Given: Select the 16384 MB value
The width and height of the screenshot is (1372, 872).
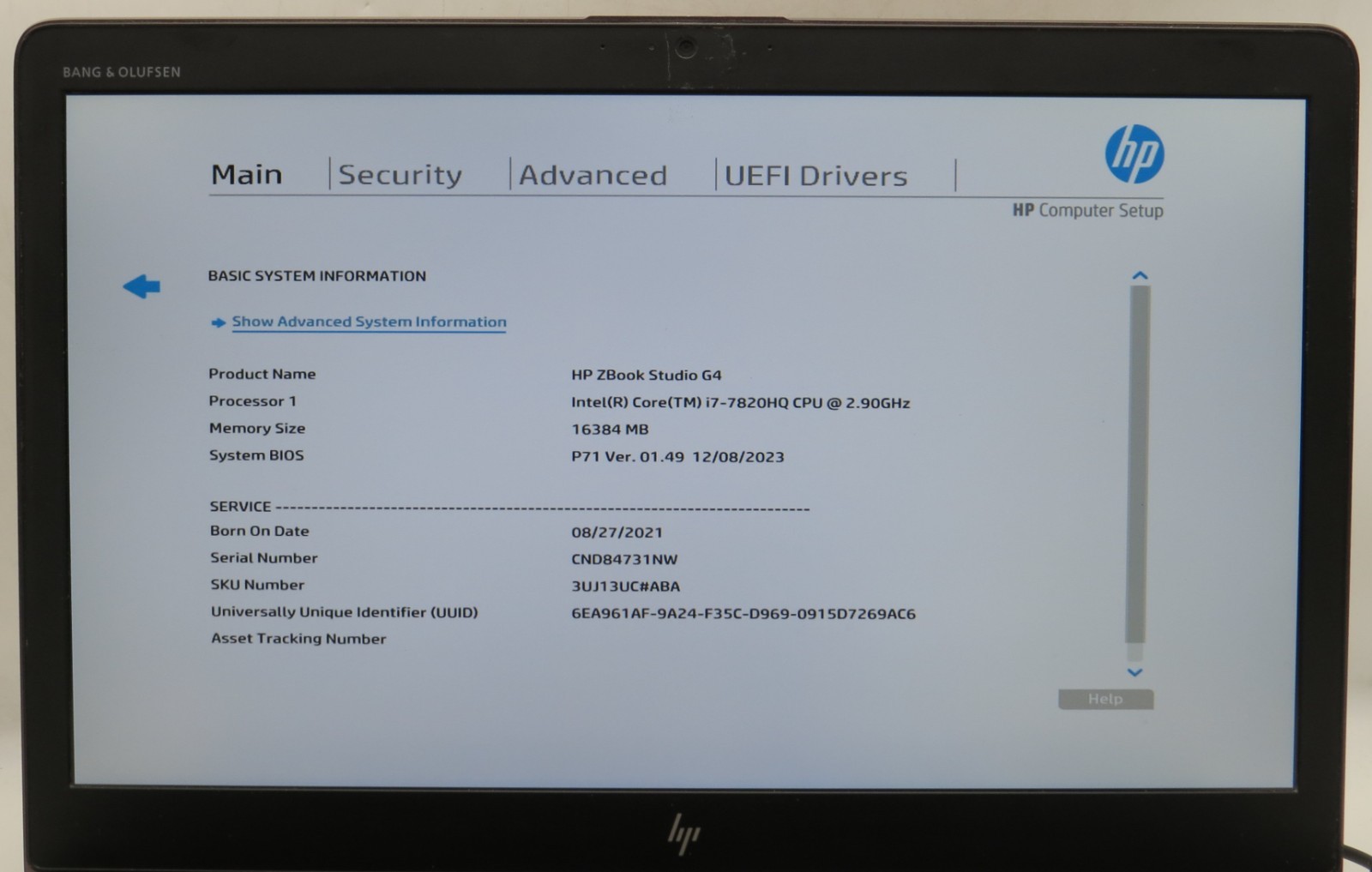Looking at the screenshot, I should [x=610, y=430].
